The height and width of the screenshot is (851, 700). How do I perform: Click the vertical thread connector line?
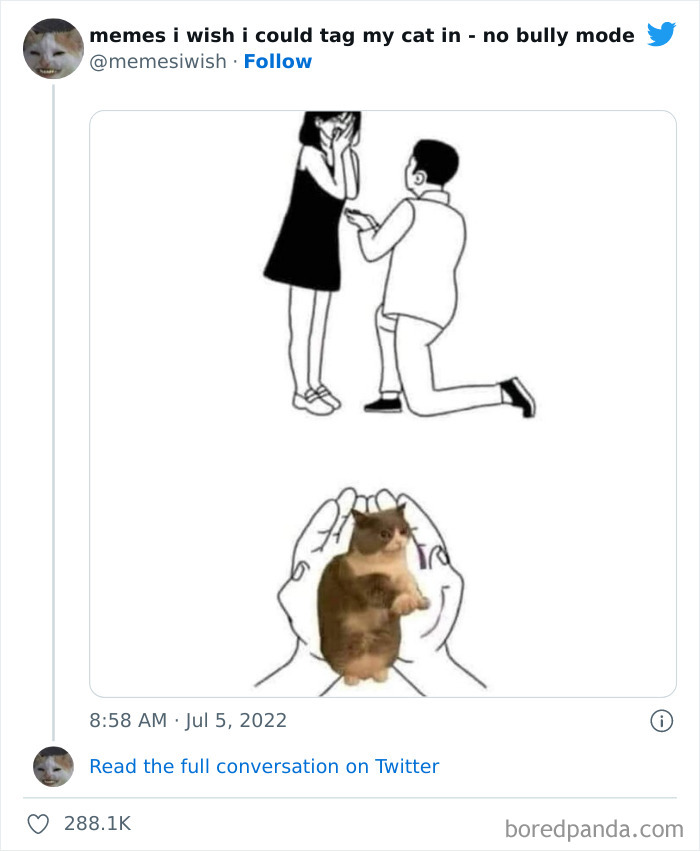[56, 400]
